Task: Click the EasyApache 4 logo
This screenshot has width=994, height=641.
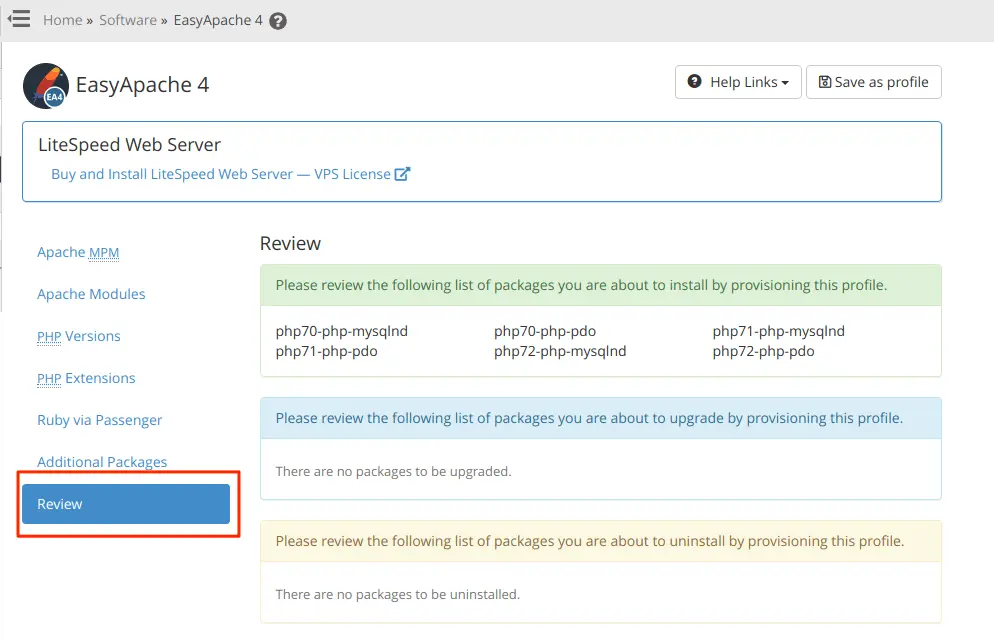Action: (x=44, y=85)
